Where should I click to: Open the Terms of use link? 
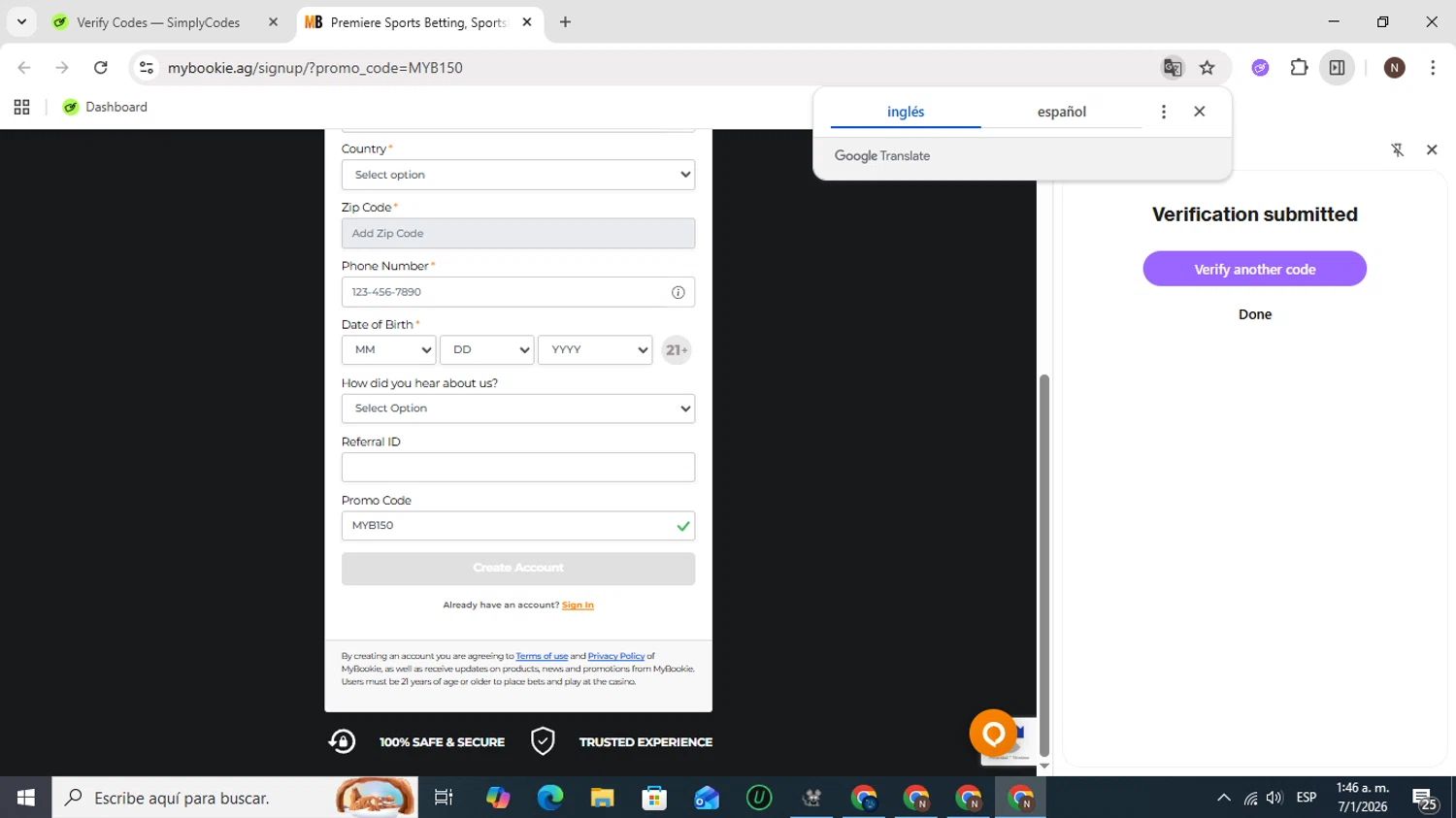542,656
